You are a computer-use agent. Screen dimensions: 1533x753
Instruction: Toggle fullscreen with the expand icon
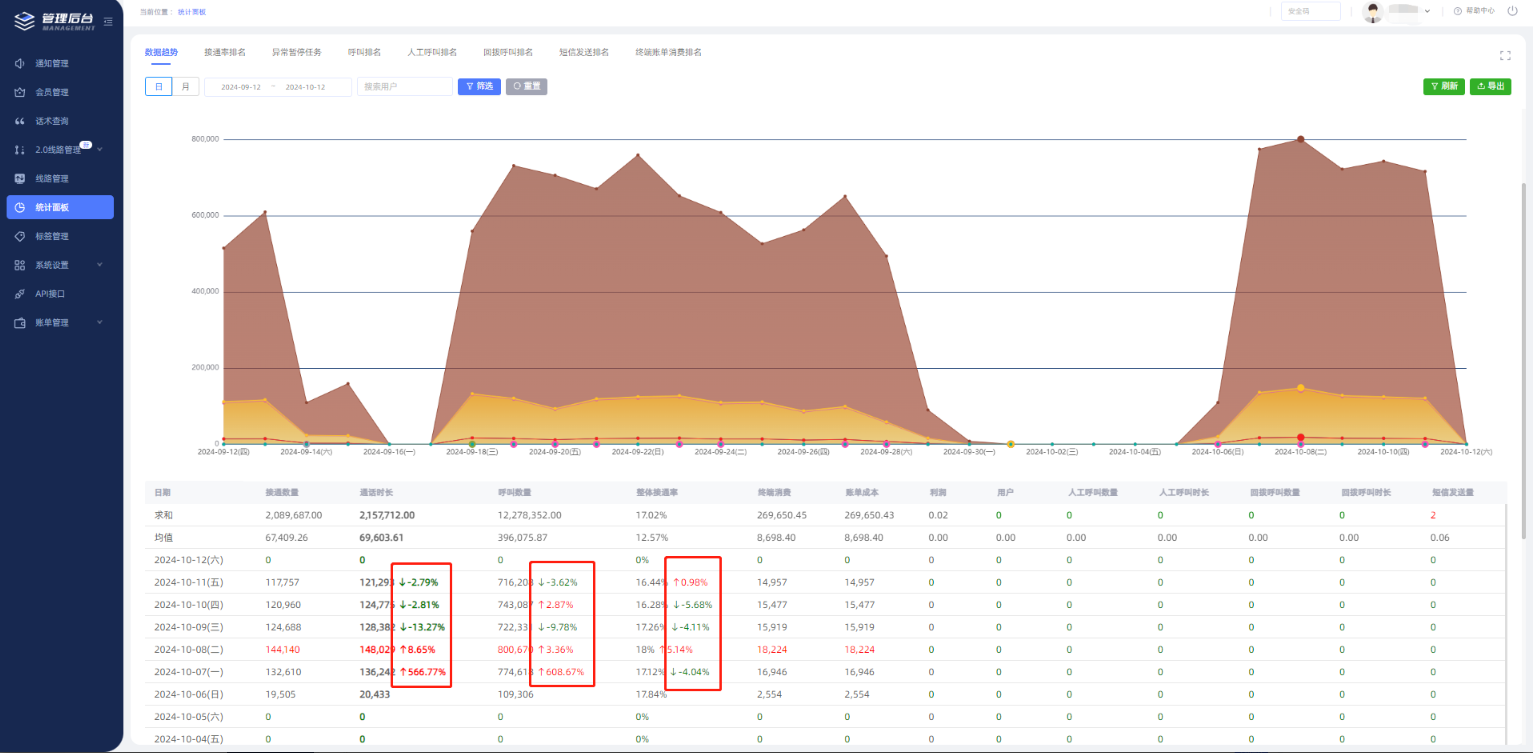[x=1505, y=56]
